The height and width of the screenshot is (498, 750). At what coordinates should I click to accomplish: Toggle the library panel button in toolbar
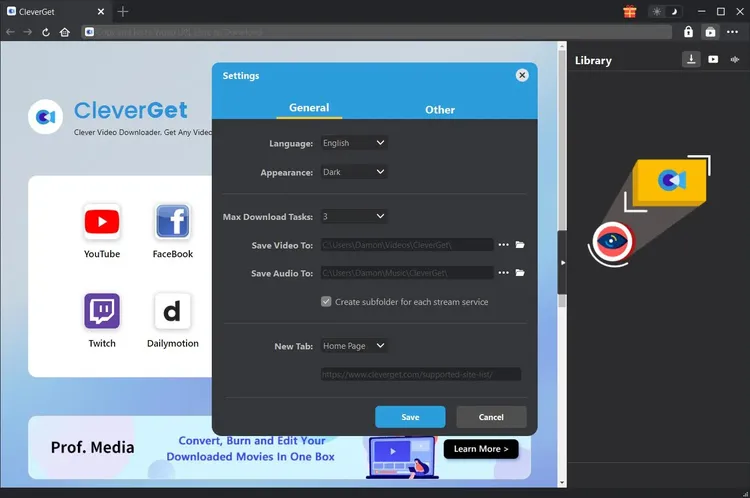click(x=710, y=32)
